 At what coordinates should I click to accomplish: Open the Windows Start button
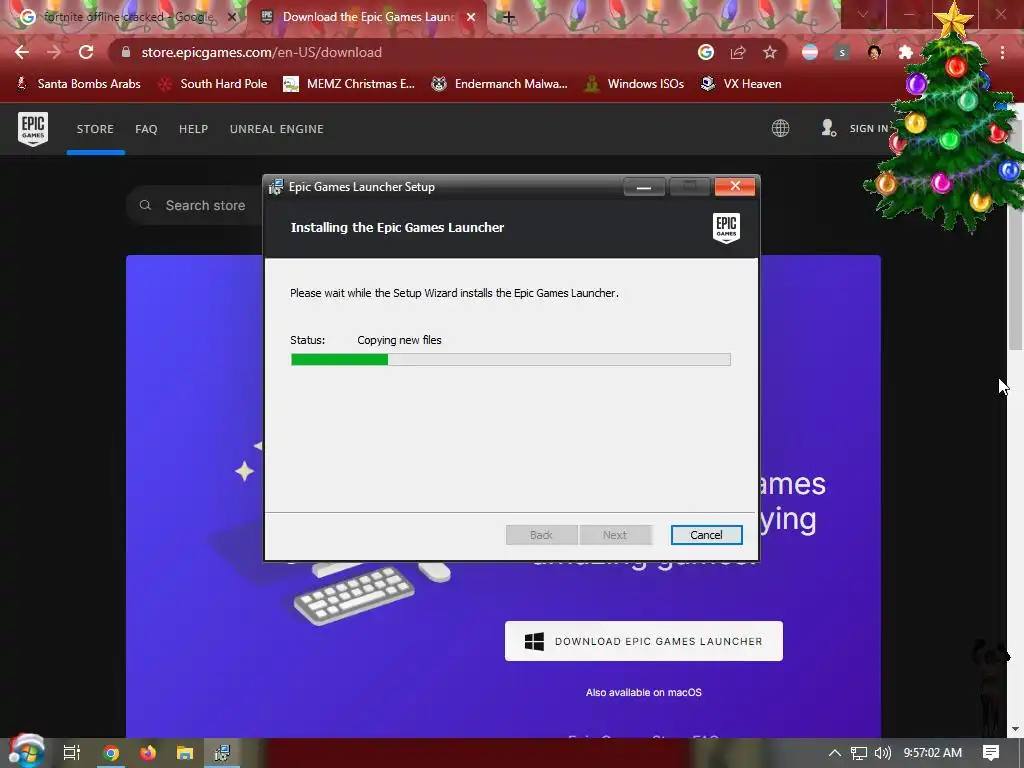pos(25,752)
